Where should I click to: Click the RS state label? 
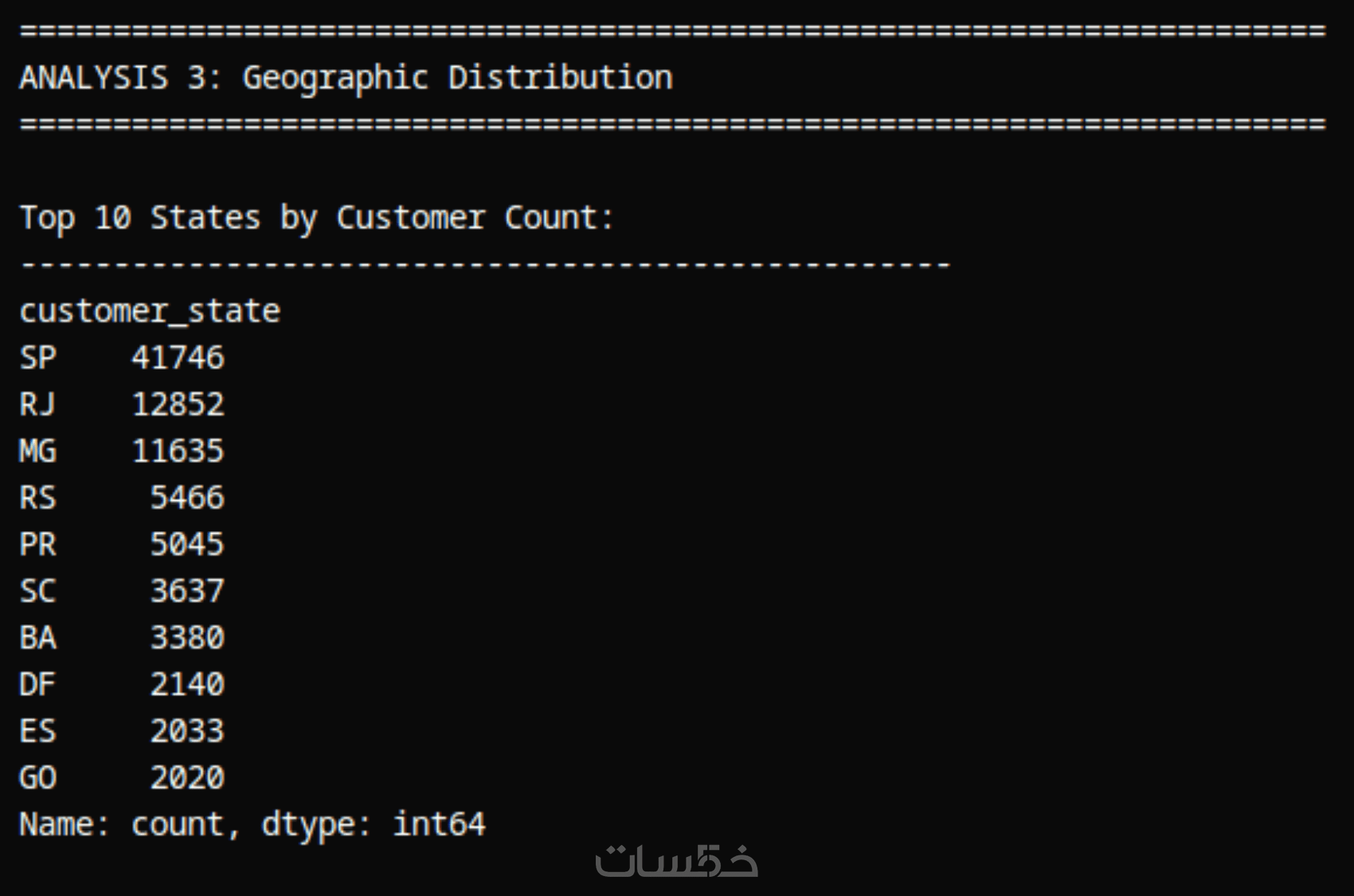[x=37, y=499]
